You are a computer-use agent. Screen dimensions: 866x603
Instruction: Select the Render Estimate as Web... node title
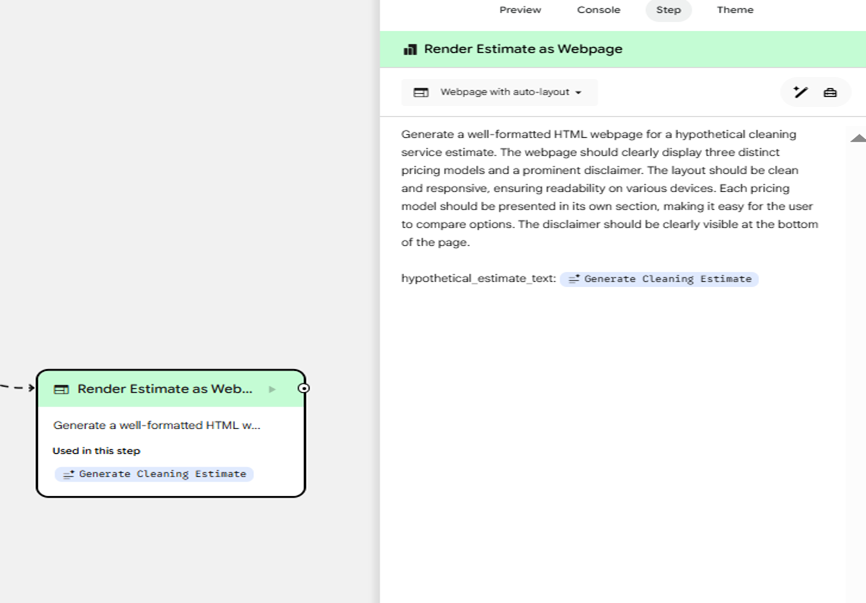(x=165, y=389)
